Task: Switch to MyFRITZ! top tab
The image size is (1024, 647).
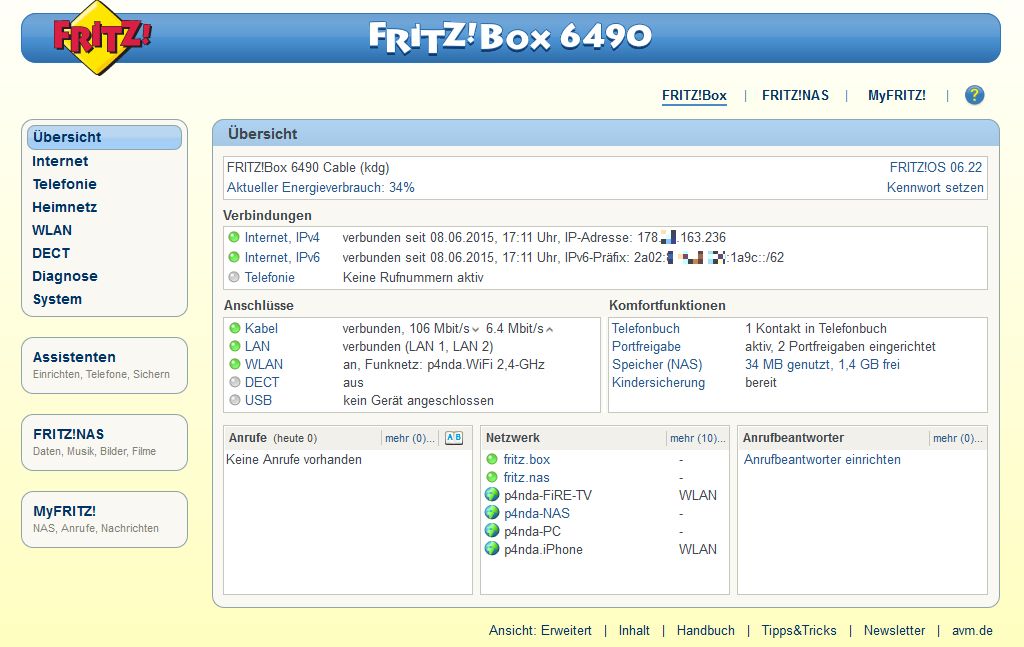Action: 897,95
